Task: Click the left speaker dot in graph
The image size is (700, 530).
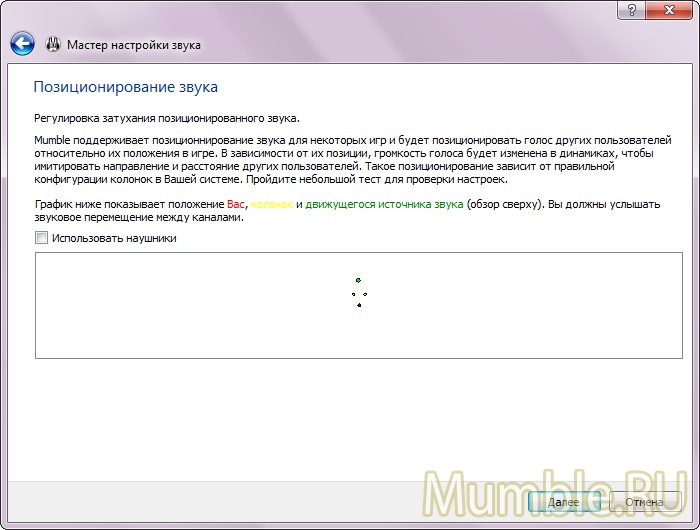Action: click(x=353, y=294)
